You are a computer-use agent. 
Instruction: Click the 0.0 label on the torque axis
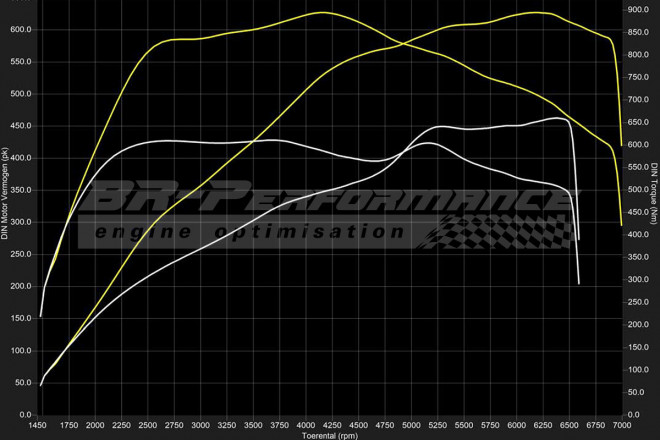click(x=634, y=414)
